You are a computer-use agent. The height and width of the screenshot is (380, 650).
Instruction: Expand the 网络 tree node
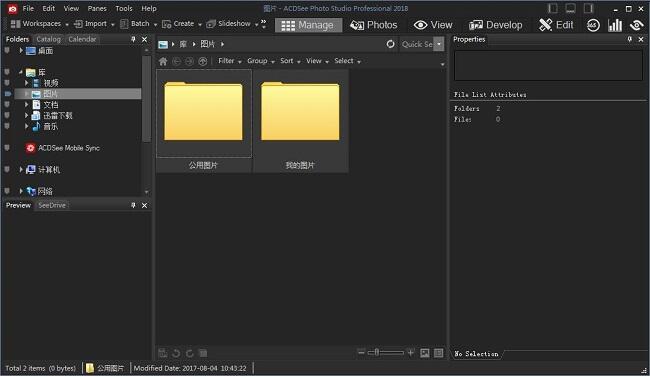pyautogui.click(x=21, y=191)
